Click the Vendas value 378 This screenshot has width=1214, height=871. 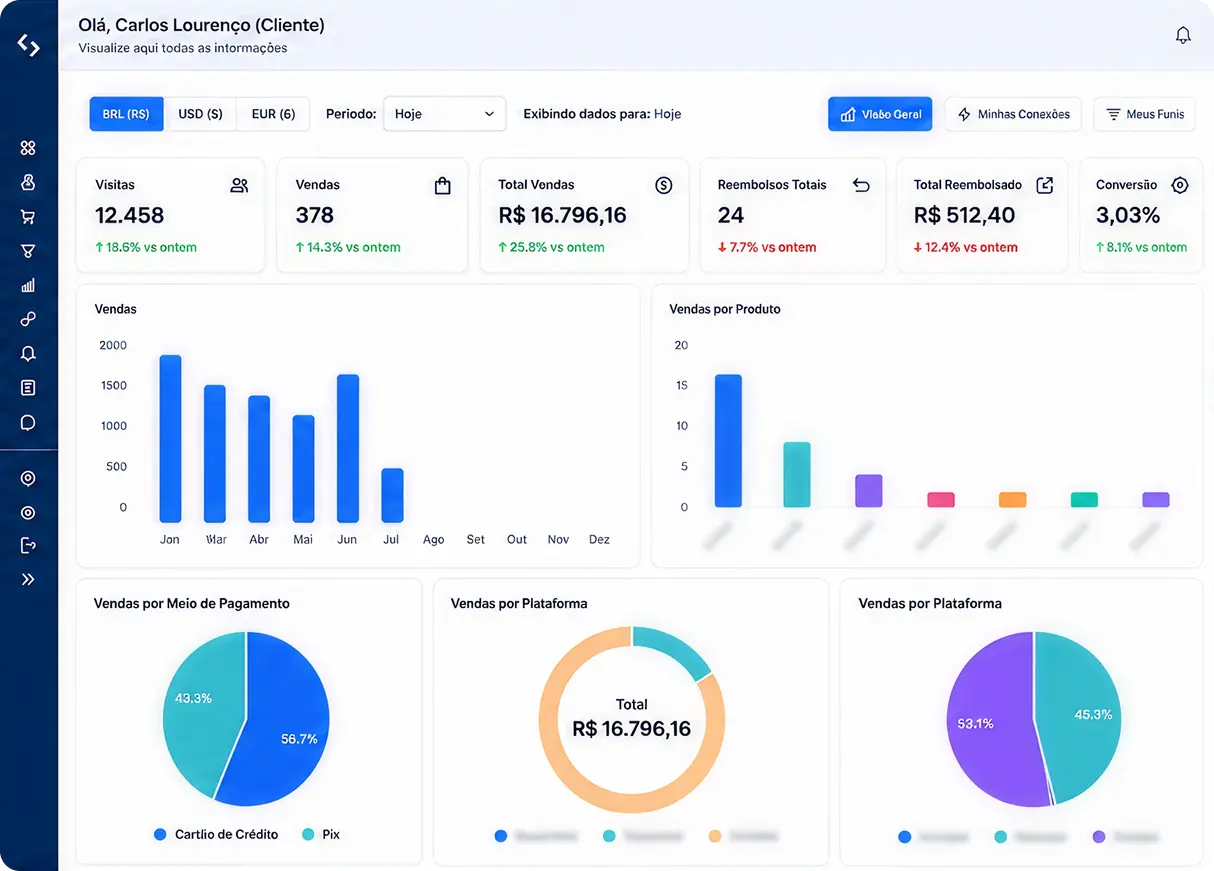pyautogui.click(x=315, y=215)
